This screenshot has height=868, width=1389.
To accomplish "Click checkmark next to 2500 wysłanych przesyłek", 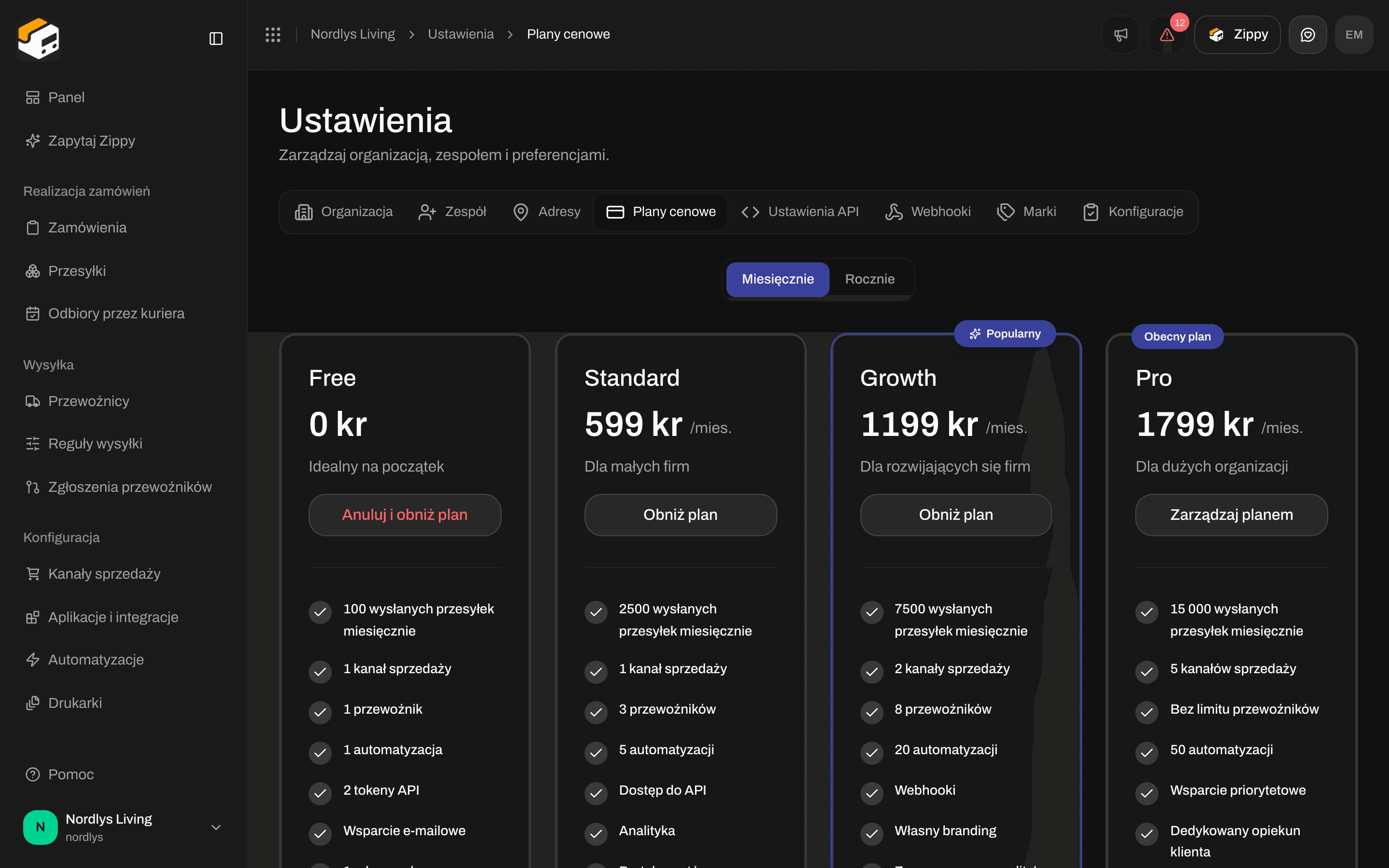I will pos(596,612).
